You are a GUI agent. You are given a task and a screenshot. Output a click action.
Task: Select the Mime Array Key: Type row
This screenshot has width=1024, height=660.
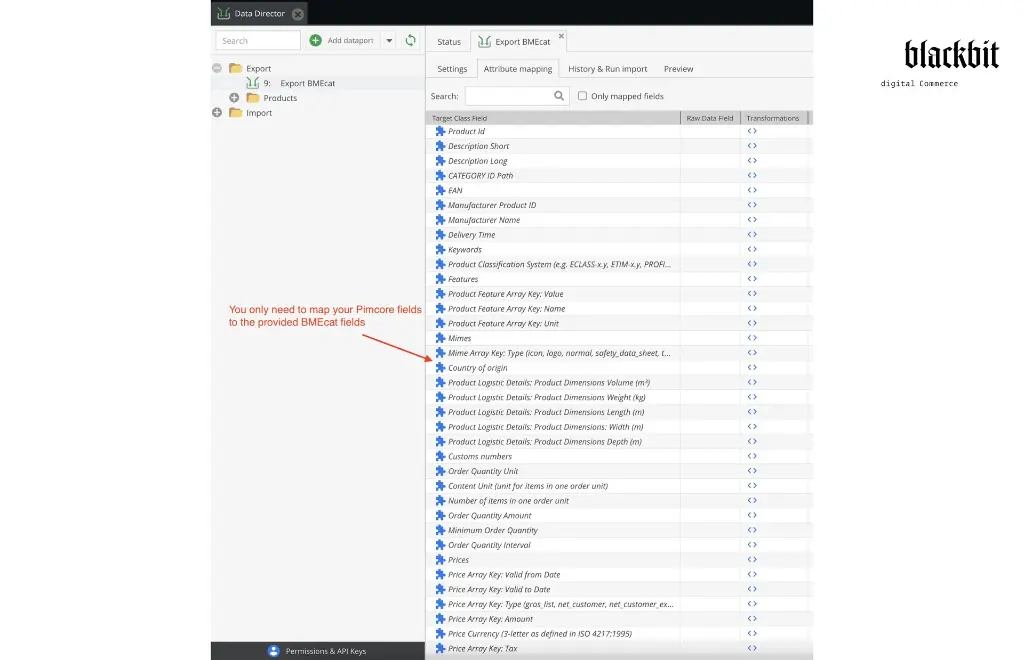click(618, 353)
